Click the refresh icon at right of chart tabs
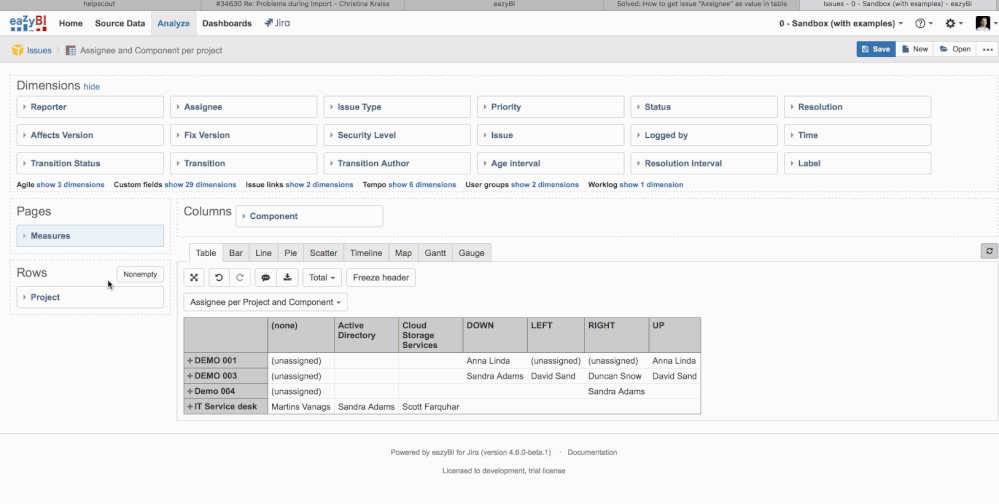This screenshot has height=504, width=999. (x=989, y=251)
